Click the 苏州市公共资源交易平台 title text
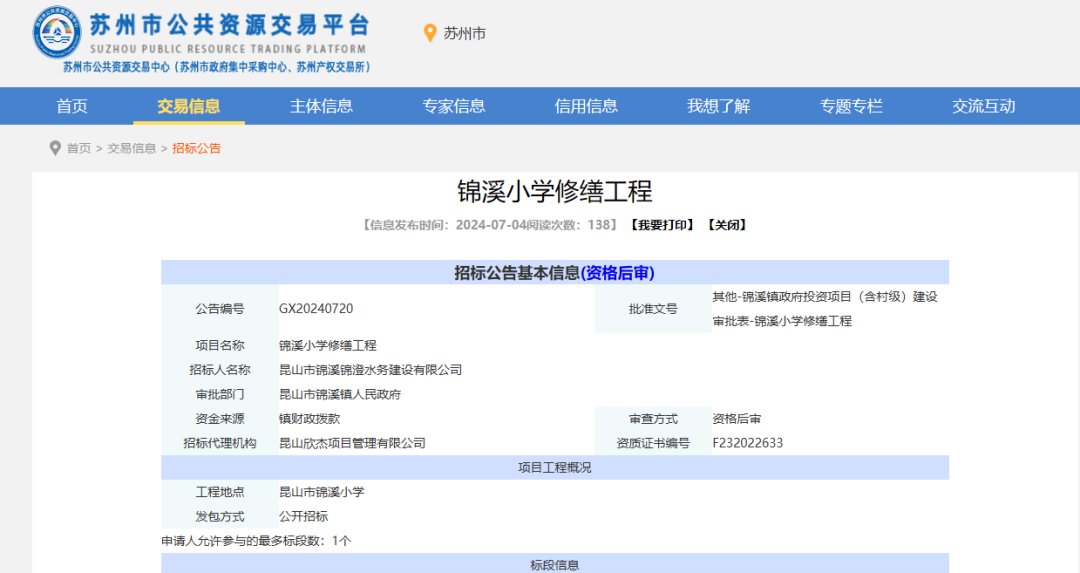The width and height of the screenshot is (1080, 573). click(x=229, y=26)
